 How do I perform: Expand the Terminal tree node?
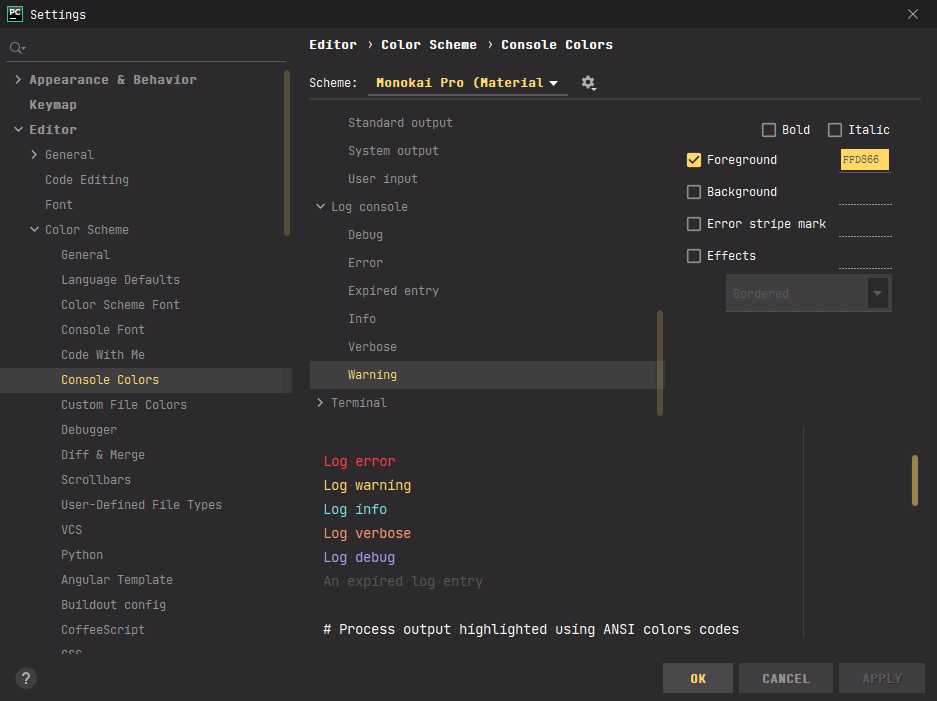[x=320, y=403]
